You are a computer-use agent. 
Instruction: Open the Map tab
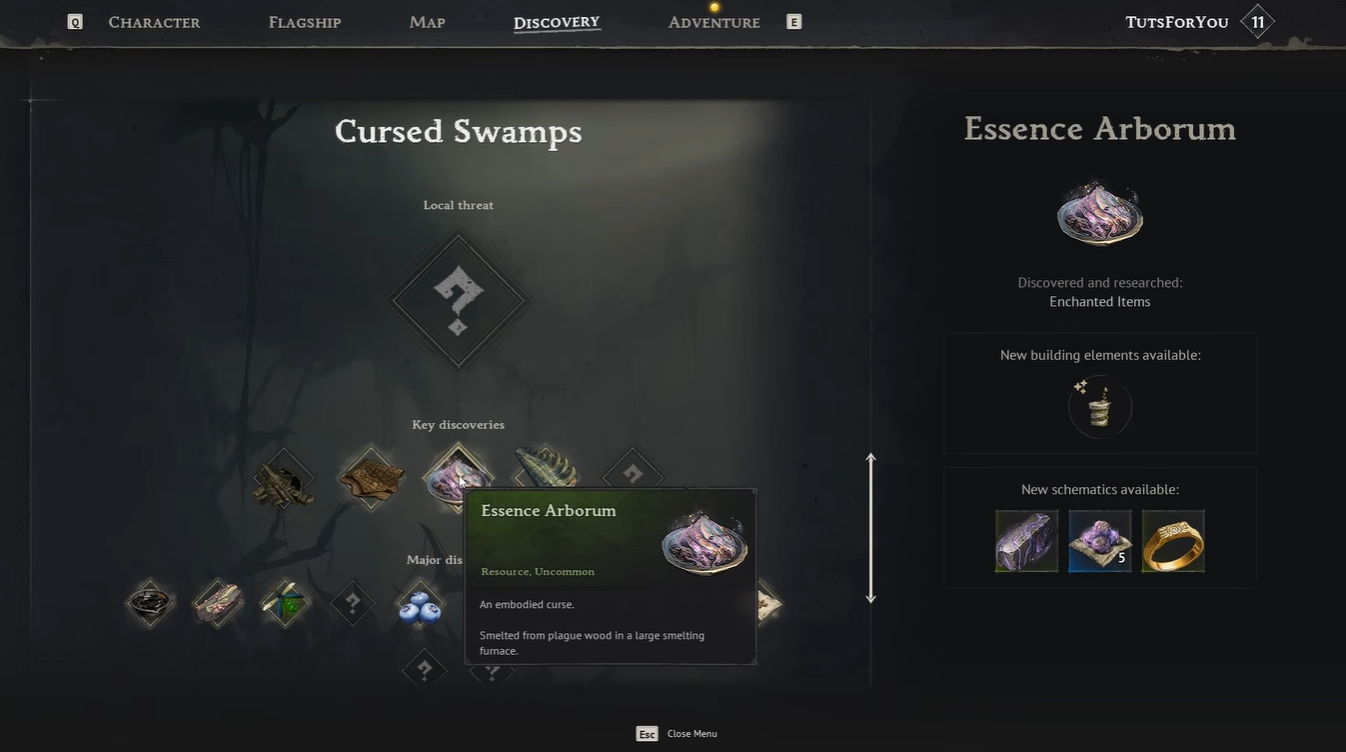pos(427,22)
